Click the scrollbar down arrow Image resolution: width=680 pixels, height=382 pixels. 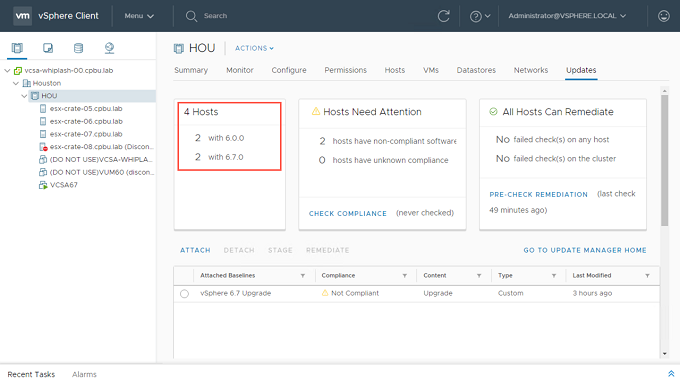[x=664, y=354]
